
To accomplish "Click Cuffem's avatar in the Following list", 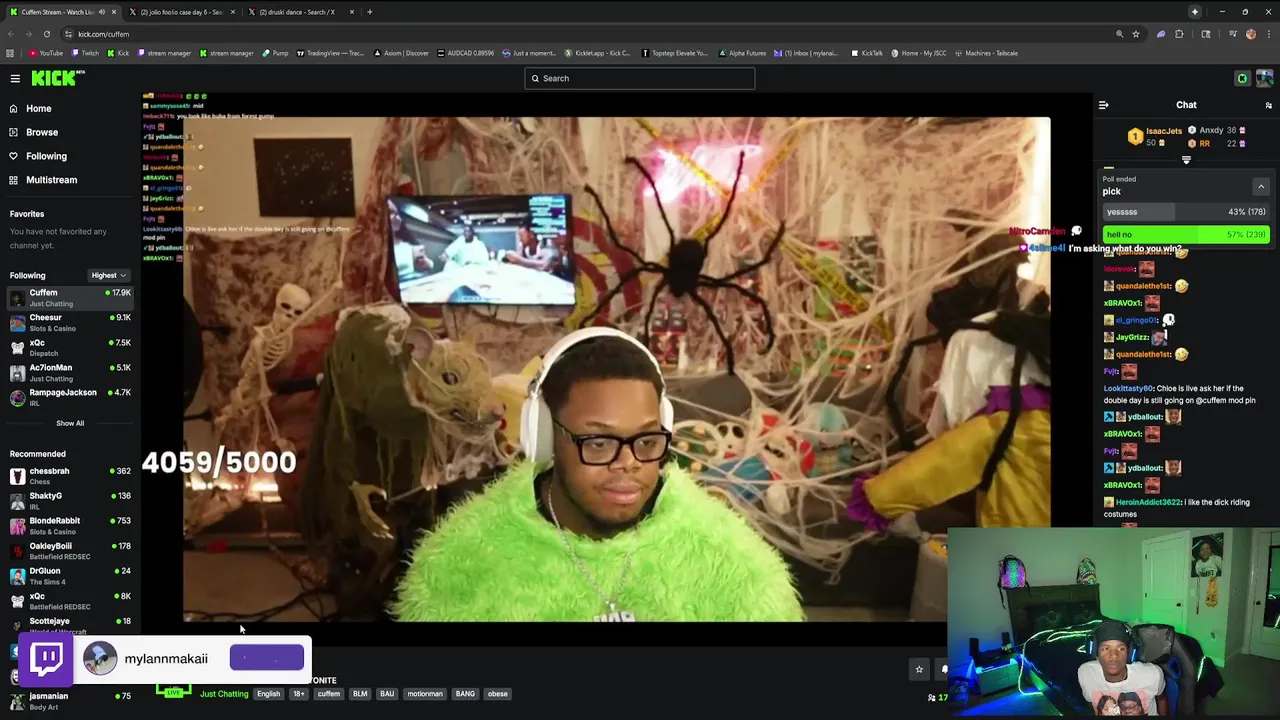I will 17,298.
